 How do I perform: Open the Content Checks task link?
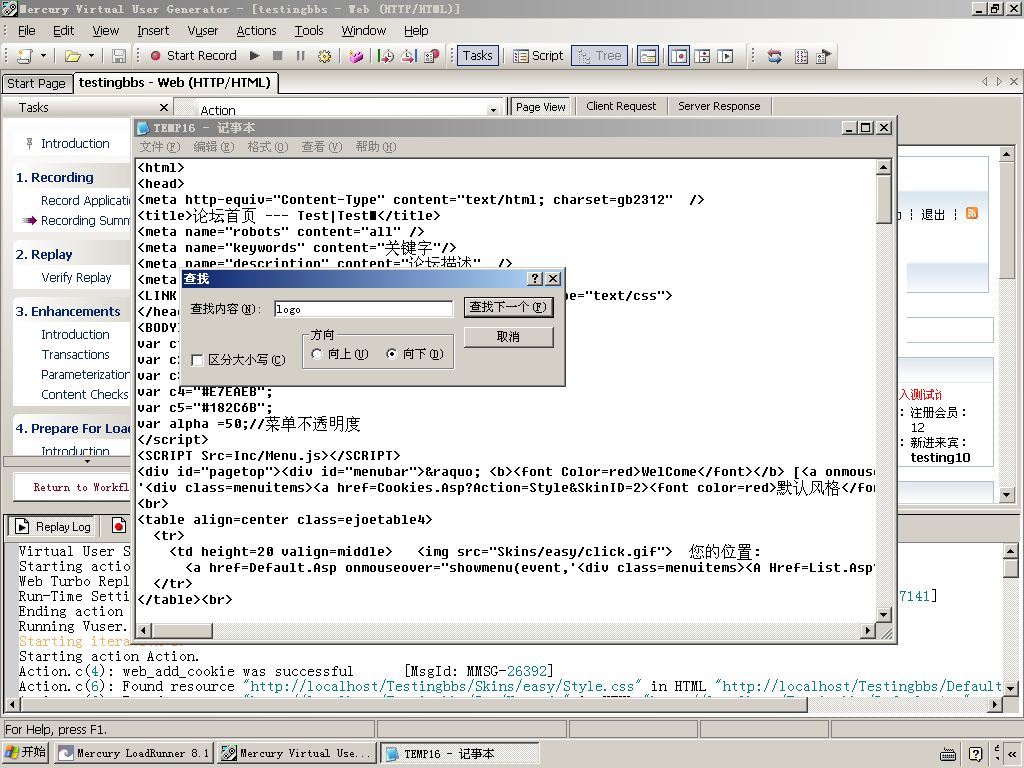tap(85, 394)
